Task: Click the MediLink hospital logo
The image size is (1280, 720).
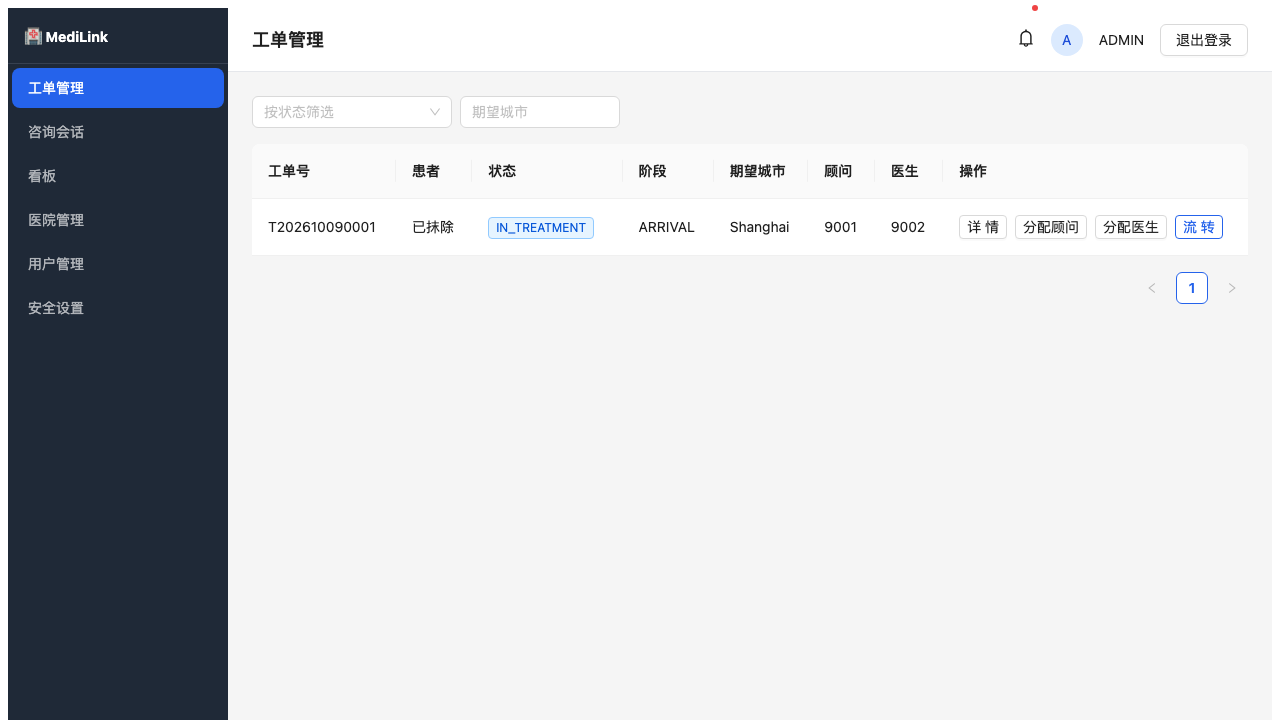Action: pos(34,36)
